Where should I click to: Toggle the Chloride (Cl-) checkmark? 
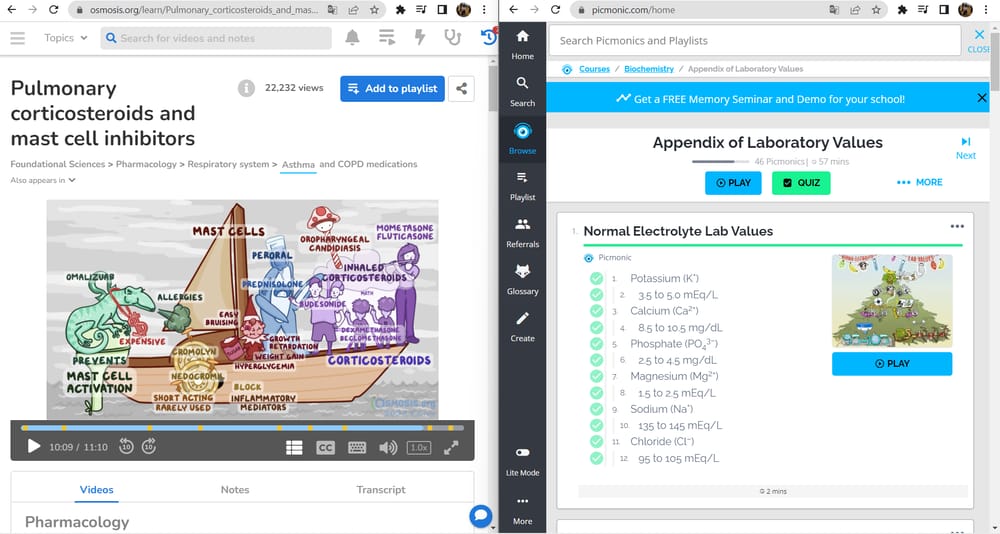pos(596,441)
